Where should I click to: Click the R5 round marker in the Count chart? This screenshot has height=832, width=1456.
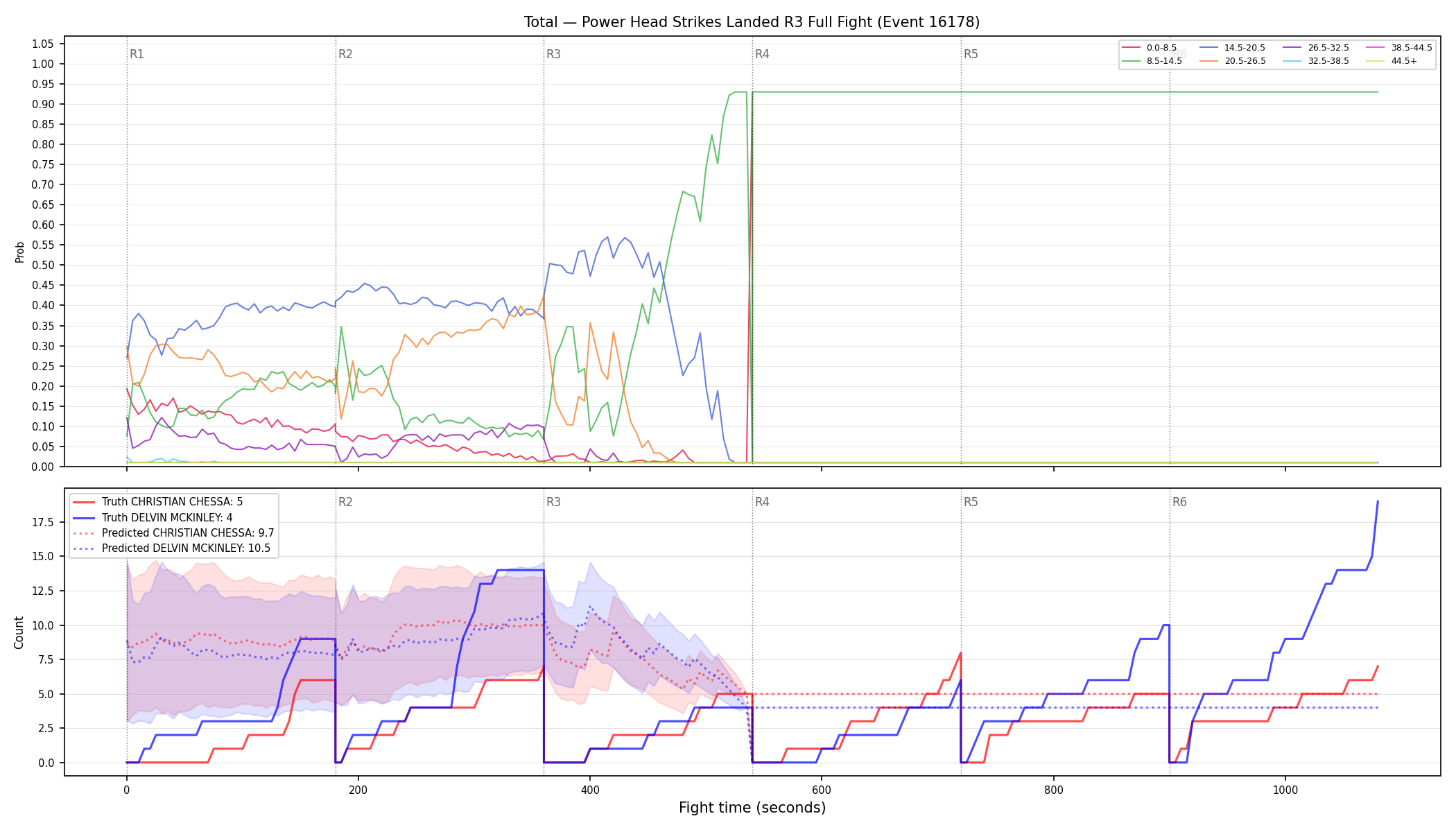[971, 502]
